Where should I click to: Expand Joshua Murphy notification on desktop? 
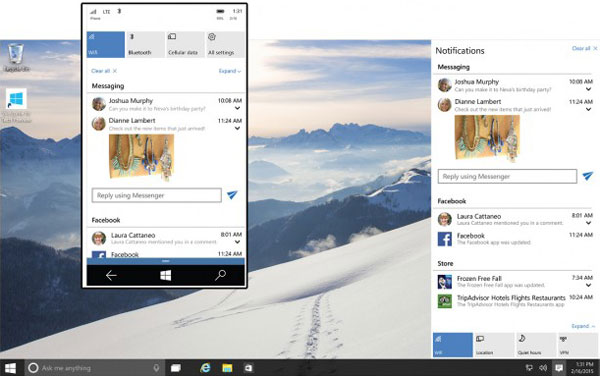[589, 89]
